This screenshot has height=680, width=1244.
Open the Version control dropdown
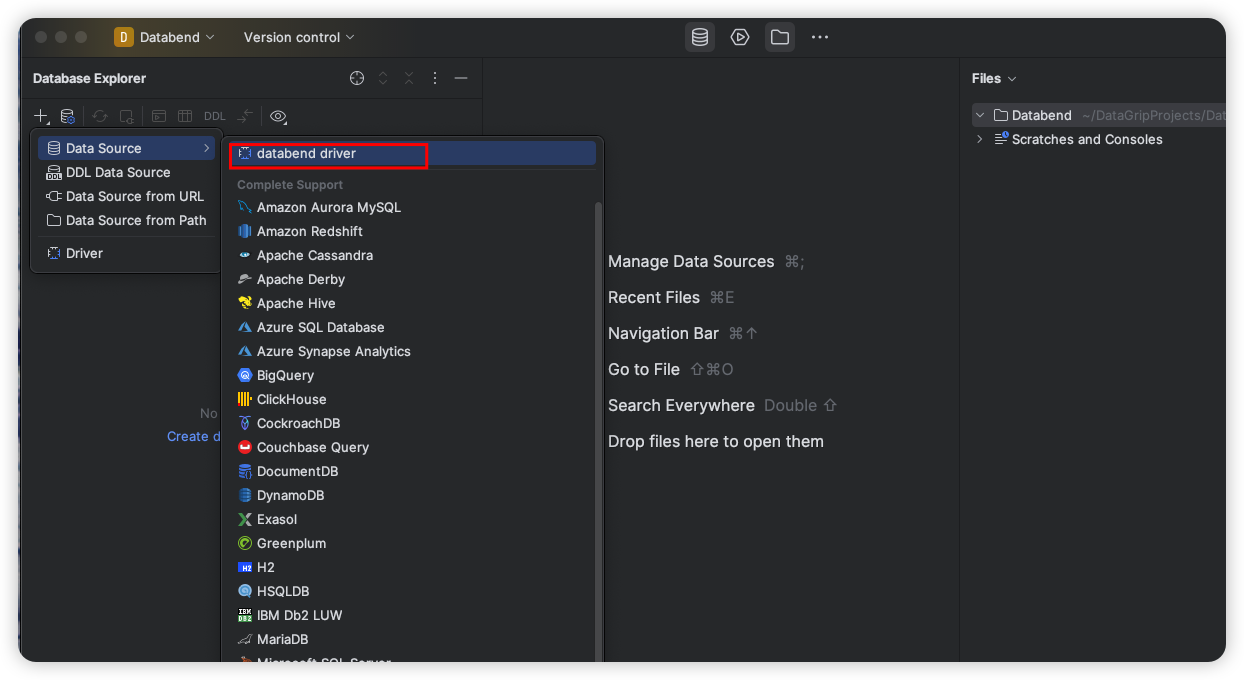[x=299, y=37]
